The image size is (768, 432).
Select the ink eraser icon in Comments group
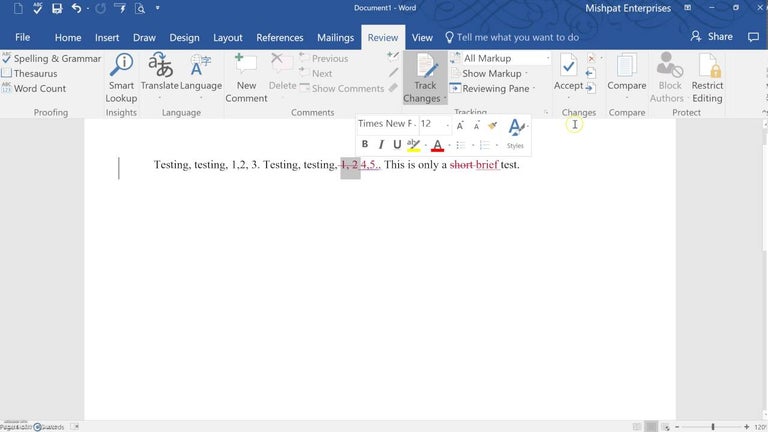point(393,88)
